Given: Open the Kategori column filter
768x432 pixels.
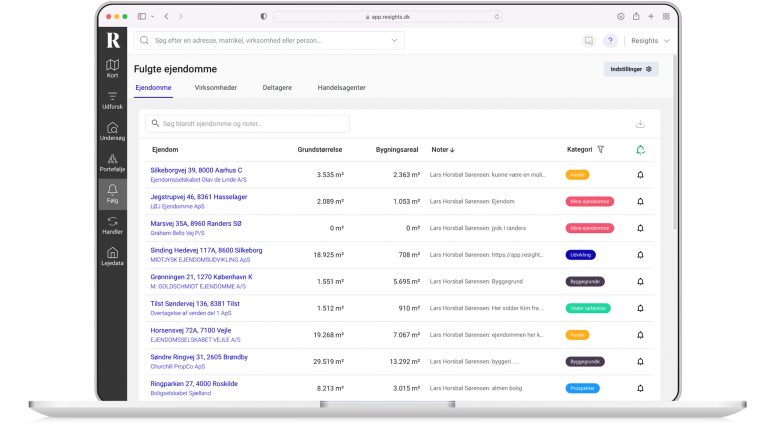Looking at the screenshot, I should 601,150.
